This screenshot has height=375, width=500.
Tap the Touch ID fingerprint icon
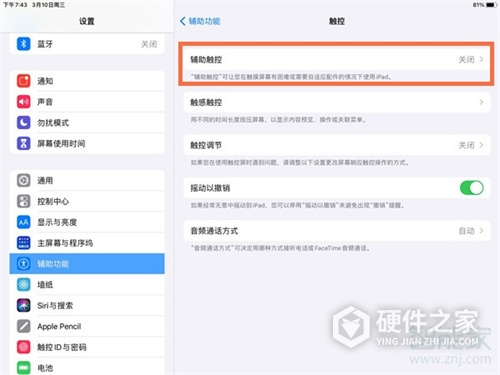click(23, 347)
